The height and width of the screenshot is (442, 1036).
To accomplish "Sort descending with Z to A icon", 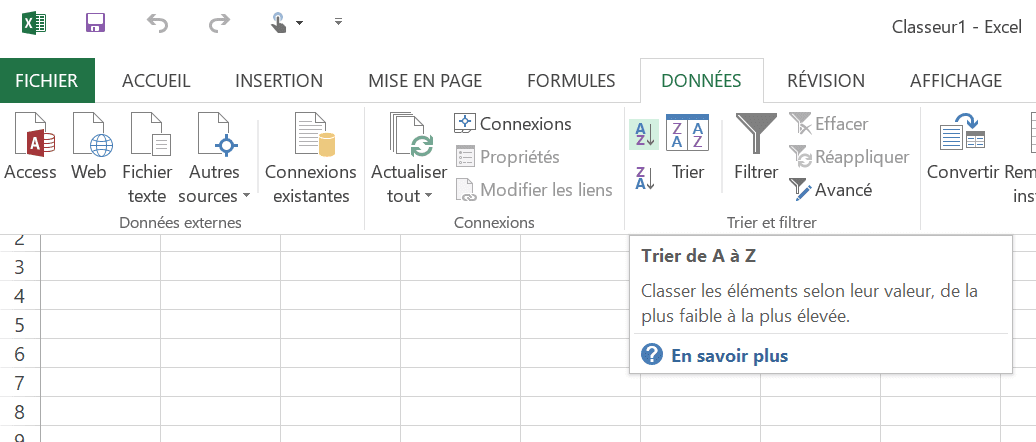I will 644,179.
